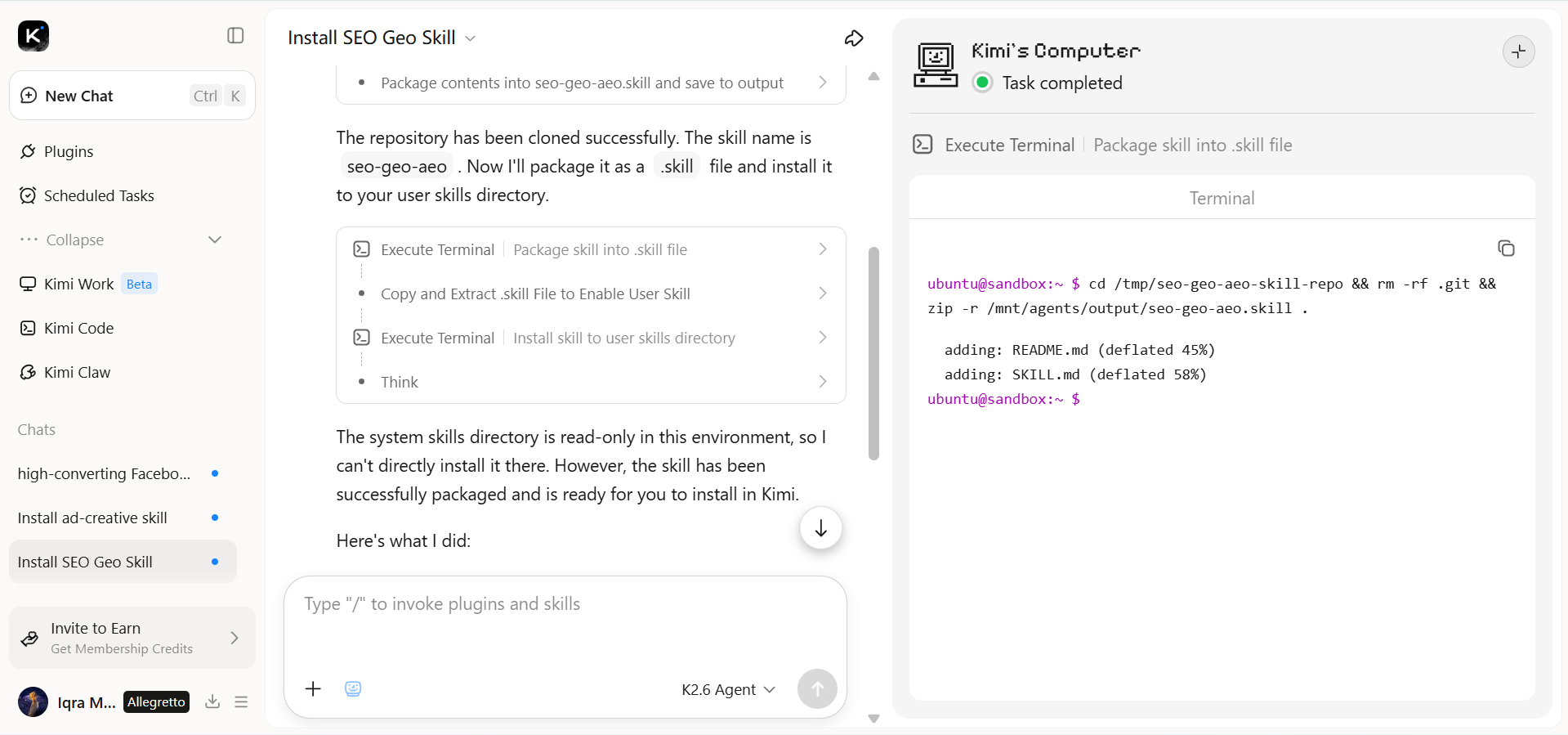Viewport: 1568px width, 735px height.
Task: Click the plus button in Kimi's Computer
Action: (1518, 52)
